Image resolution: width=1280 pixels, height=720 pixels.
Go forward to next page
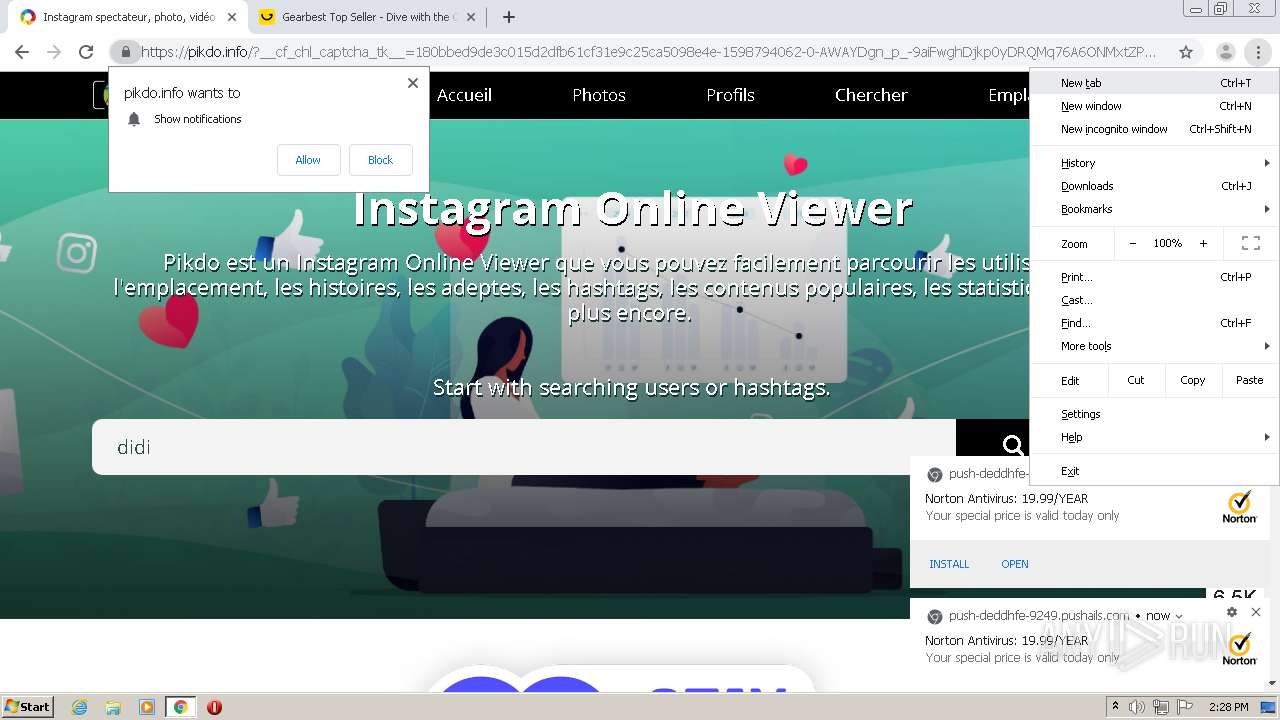click(x=54, y=52)
